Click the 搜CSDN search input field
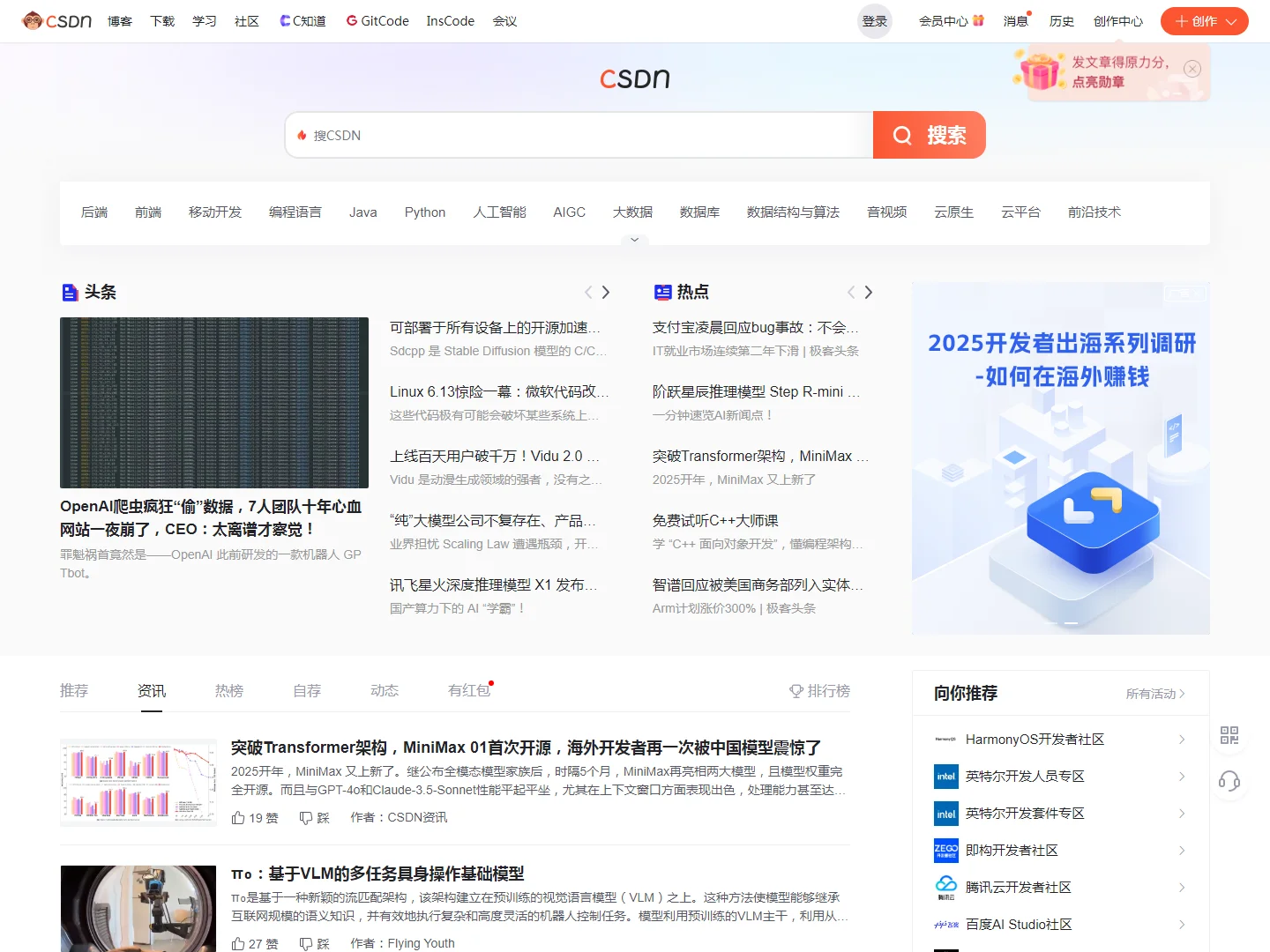 (x=579, y=135)
